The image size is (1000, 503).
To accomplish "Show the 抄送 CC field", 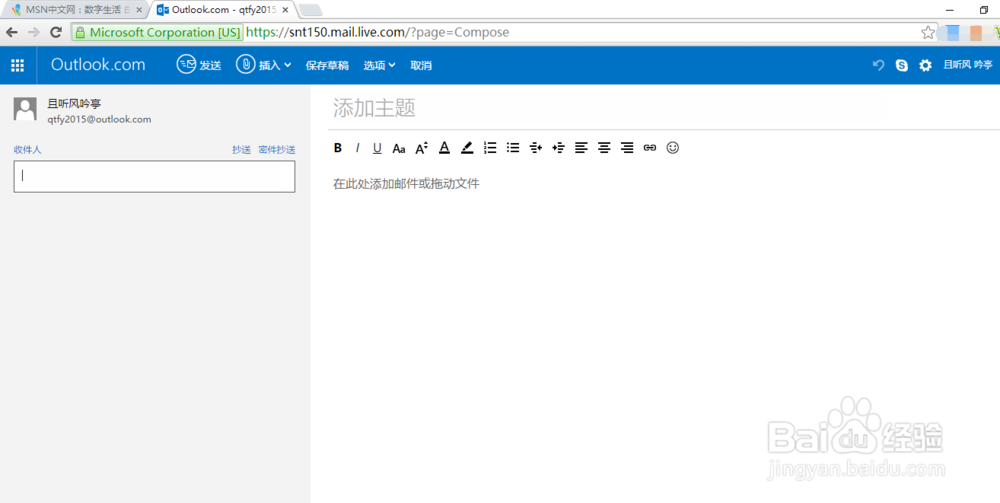I will [x=242, y=150].
